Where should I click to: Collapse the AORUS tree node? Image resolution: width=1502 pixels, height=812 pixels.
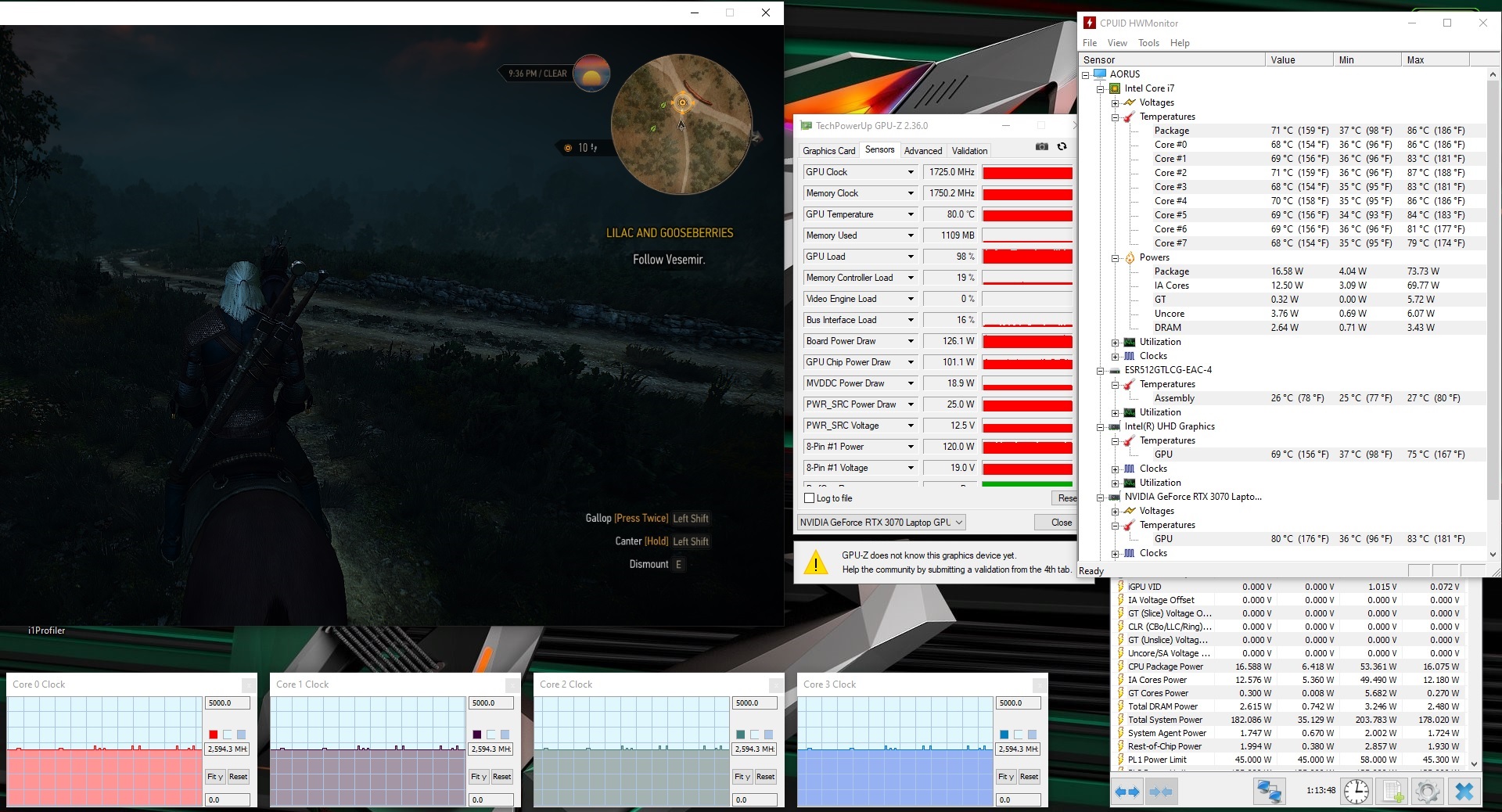coord(1085,75)
